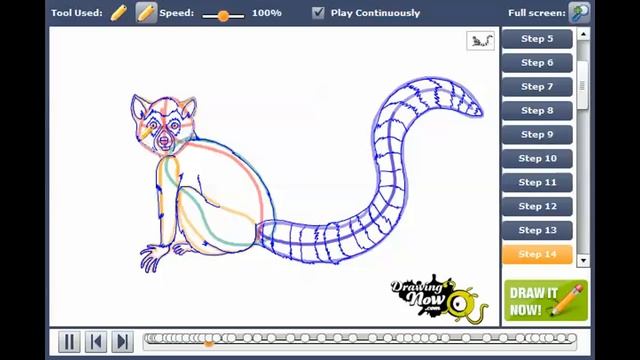The height and width of the screenshot is (360, 640).
Task: Click the lemur preview thumbnail
Action: [x=480, y=41]
